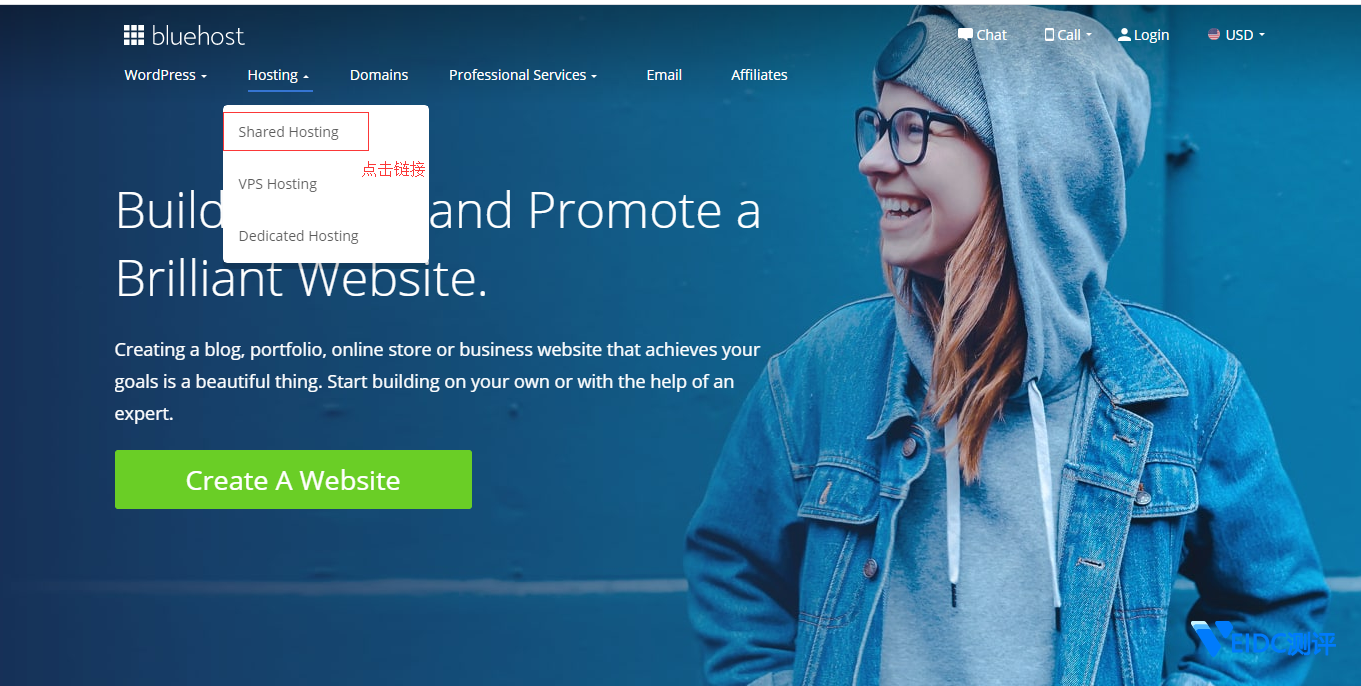Click the phone icon beside Call
Screen dimensions: 1361x686
1049,34
